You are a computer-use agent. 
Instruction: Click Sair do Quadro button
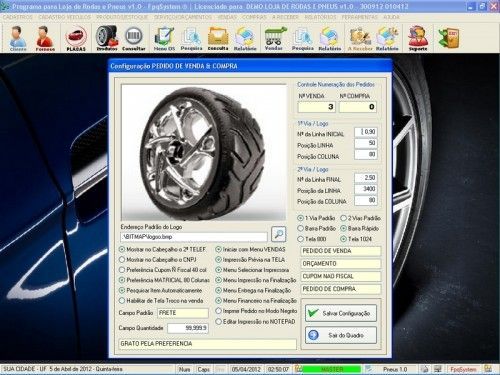coord(341,335)
